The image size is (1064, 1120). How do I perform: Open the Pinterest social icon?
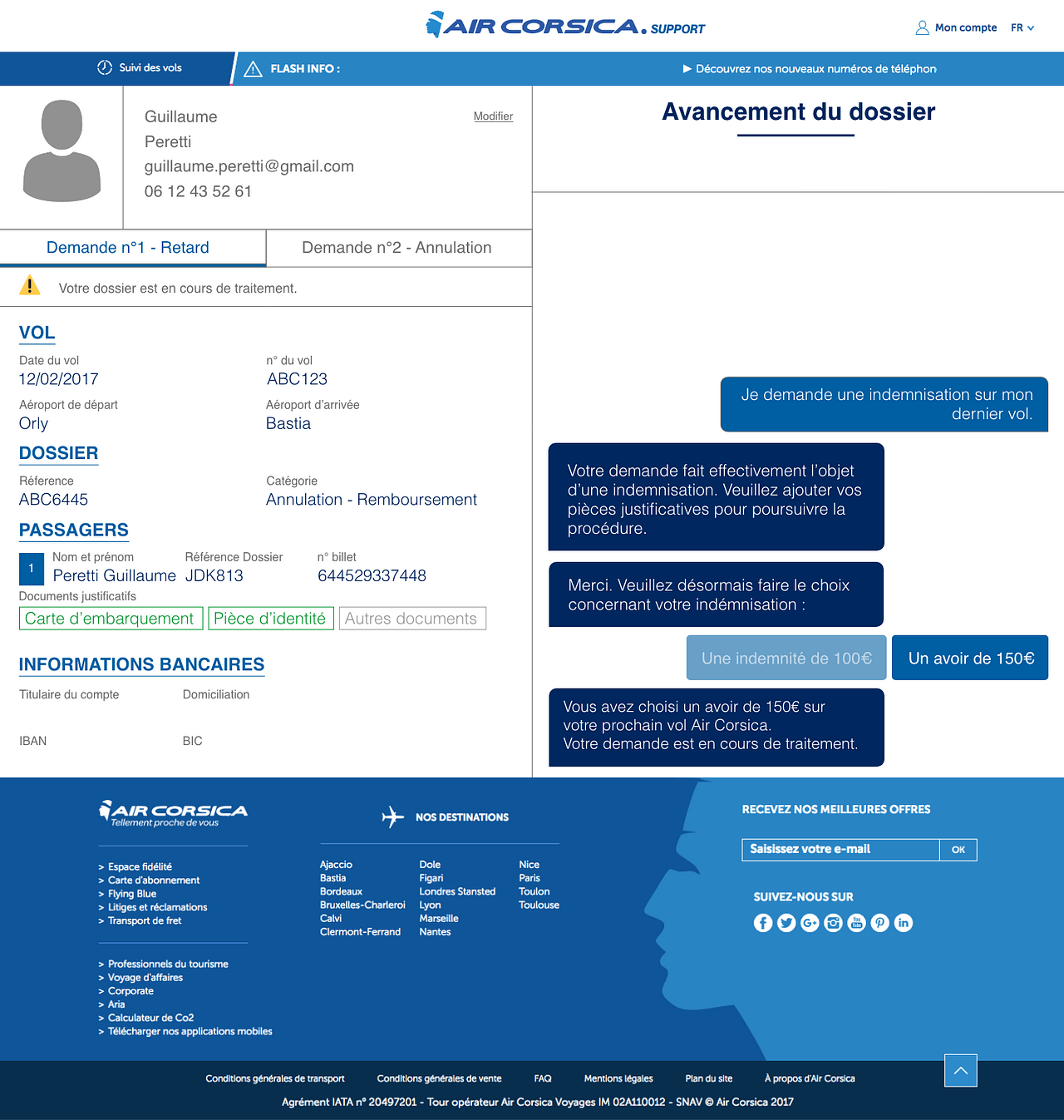(x=879, y=923)
